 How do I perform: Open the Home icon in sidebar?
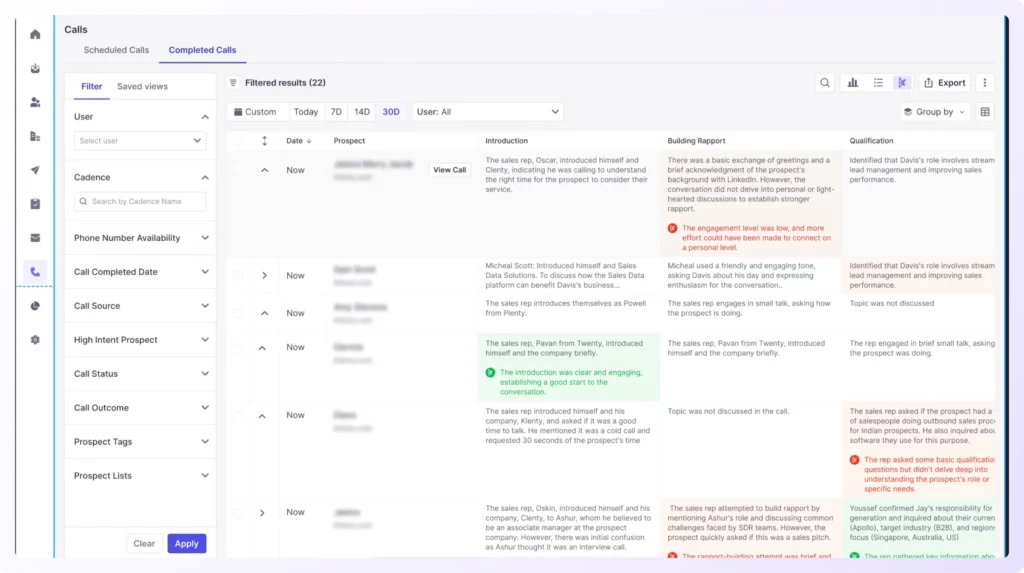pos(35,35)
